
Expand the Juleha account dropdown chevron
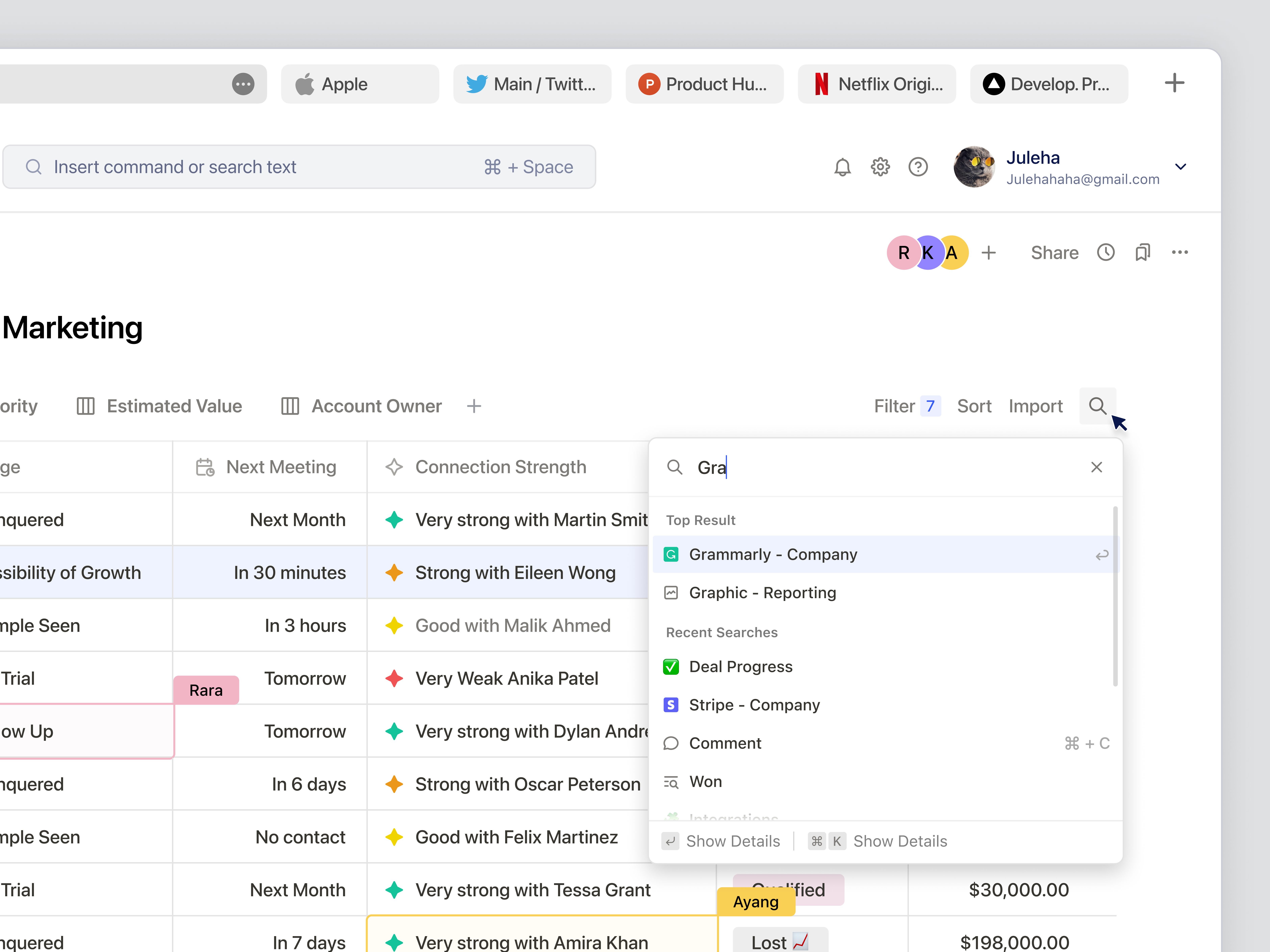(x=1181, y=167)
